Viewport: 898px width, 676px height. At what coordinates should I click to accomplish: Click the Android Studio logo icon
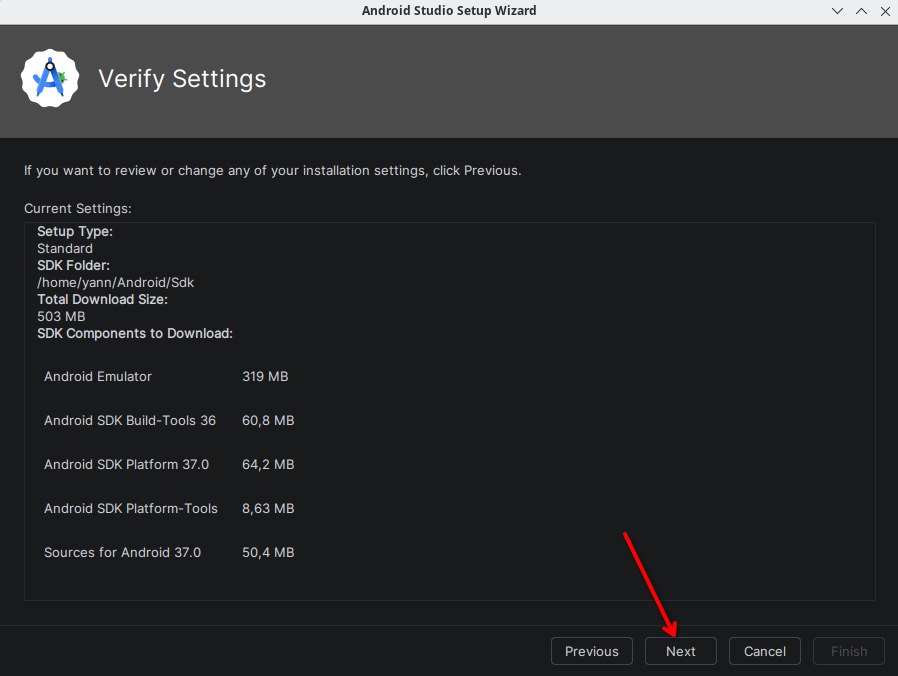click(50, 78)
